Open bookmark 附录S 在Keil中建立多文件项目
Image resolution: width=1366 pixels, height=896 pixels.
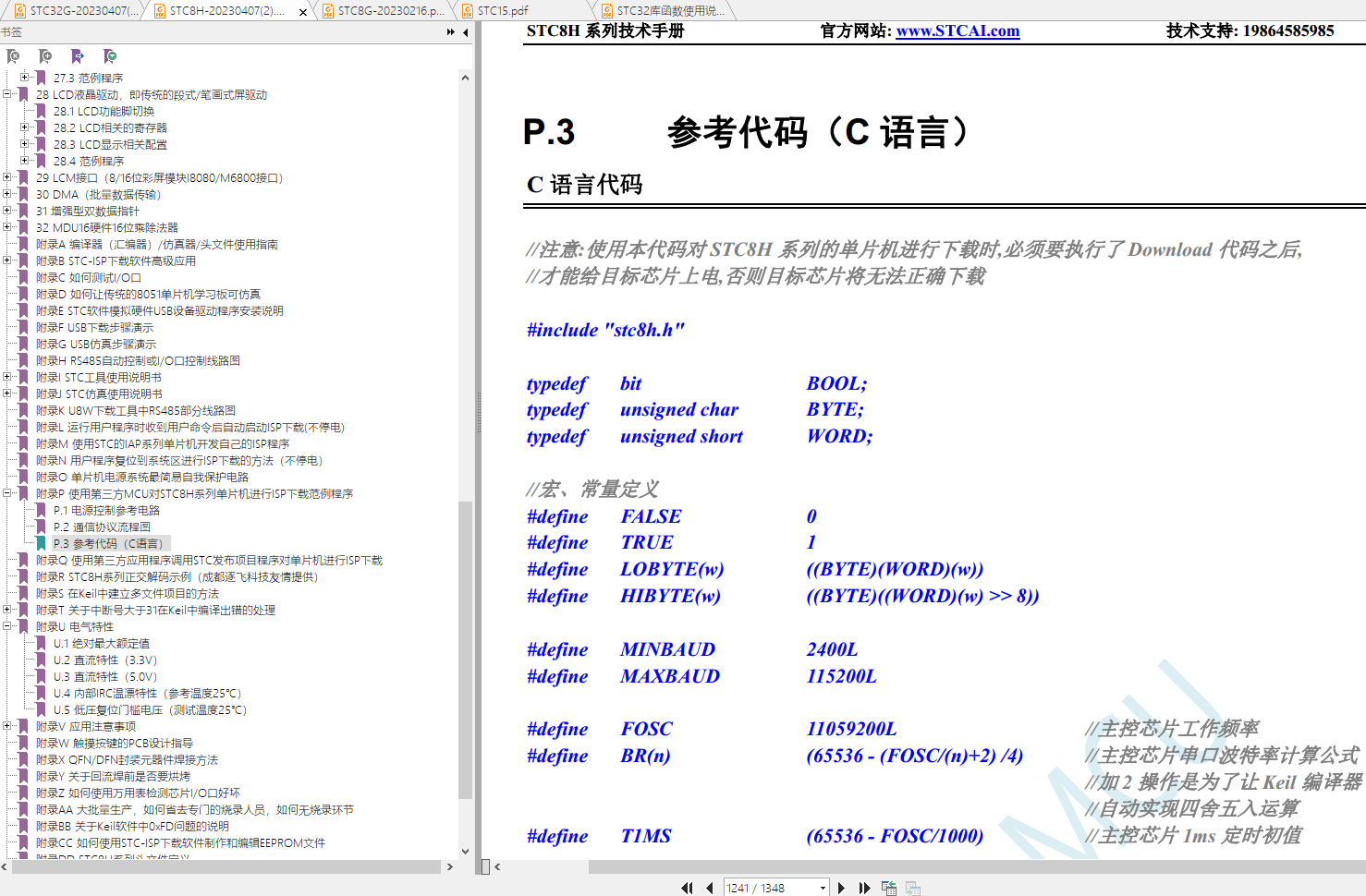point(128,593)
